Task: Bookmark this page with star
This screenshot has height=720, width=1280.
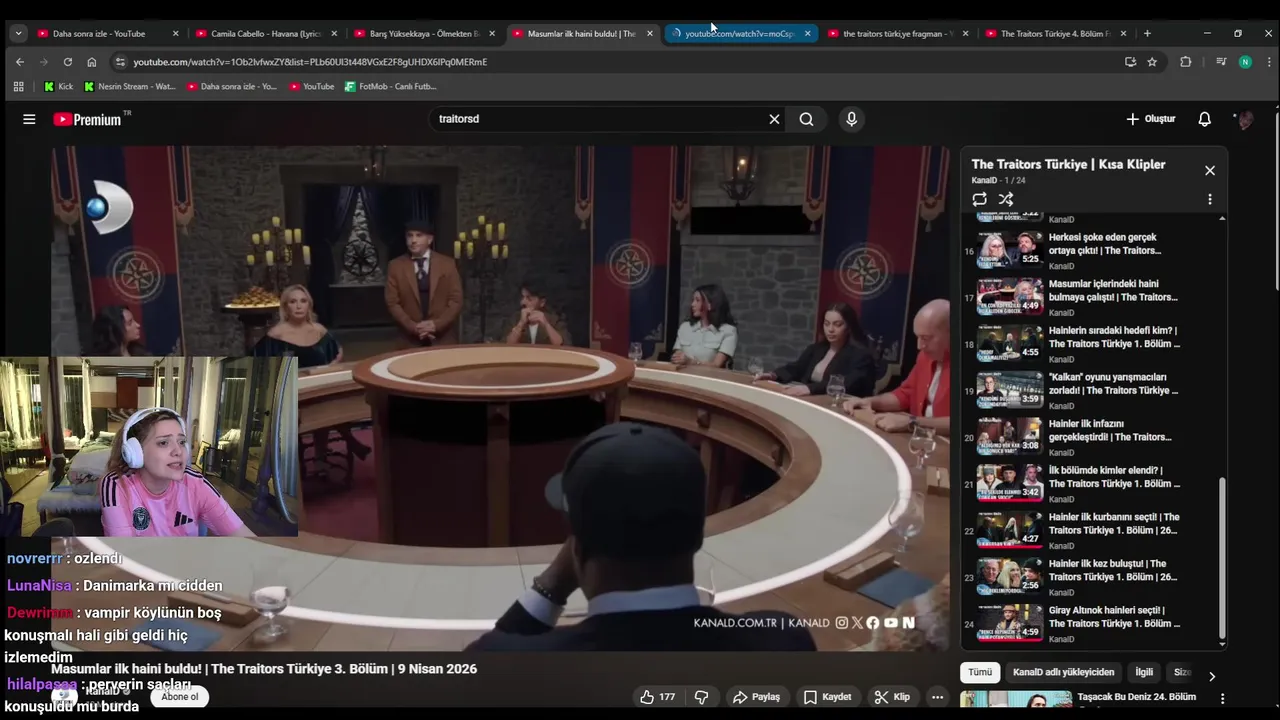Action: (x=1152, y=62)
